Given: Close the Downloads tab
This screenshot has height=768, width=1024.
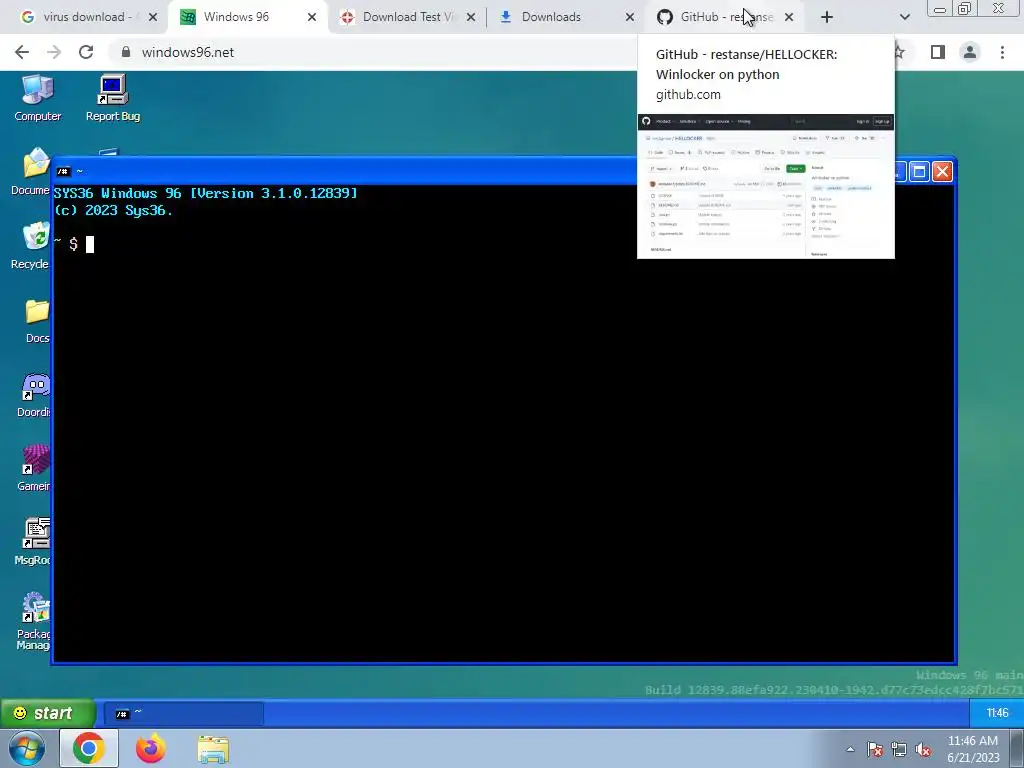Looking at the screenshot, I should [x=630, y=18].
